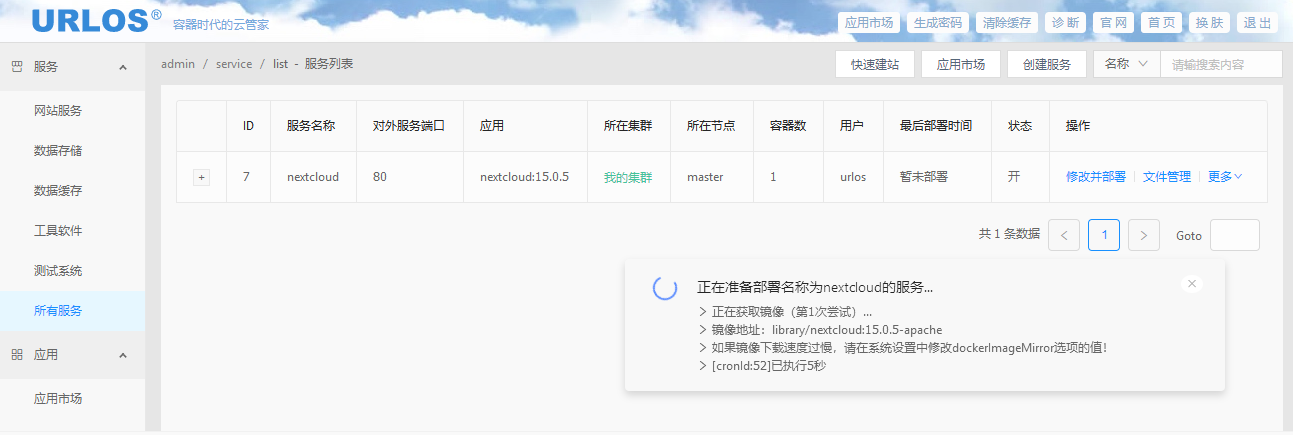The height and width of the screenshot is (435, 1293).
Task: Click the urlos user cell
Action: 853,177
